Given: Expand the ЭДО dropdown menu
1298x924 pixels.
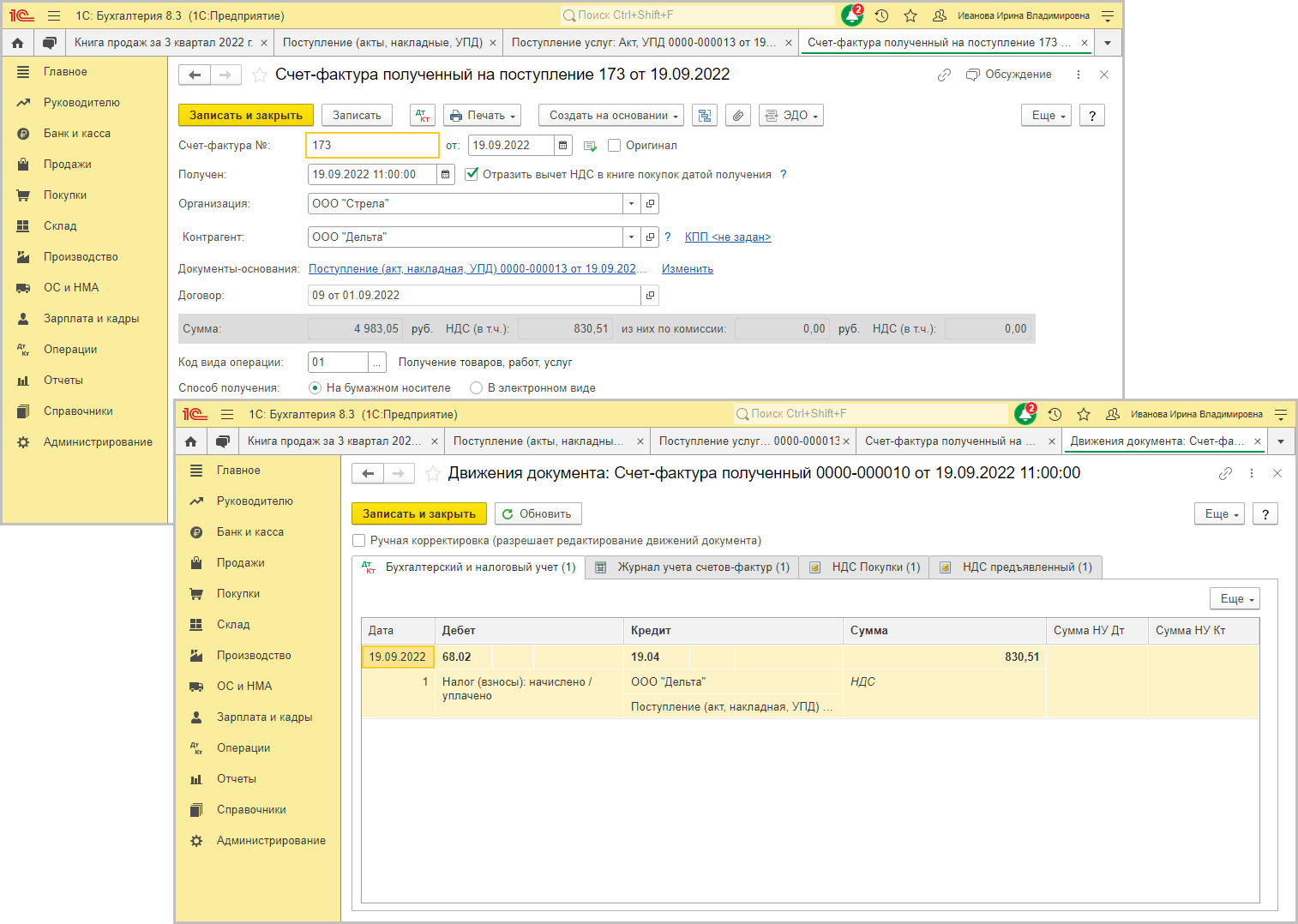Looking at the screenshot, I should point(791,116).
